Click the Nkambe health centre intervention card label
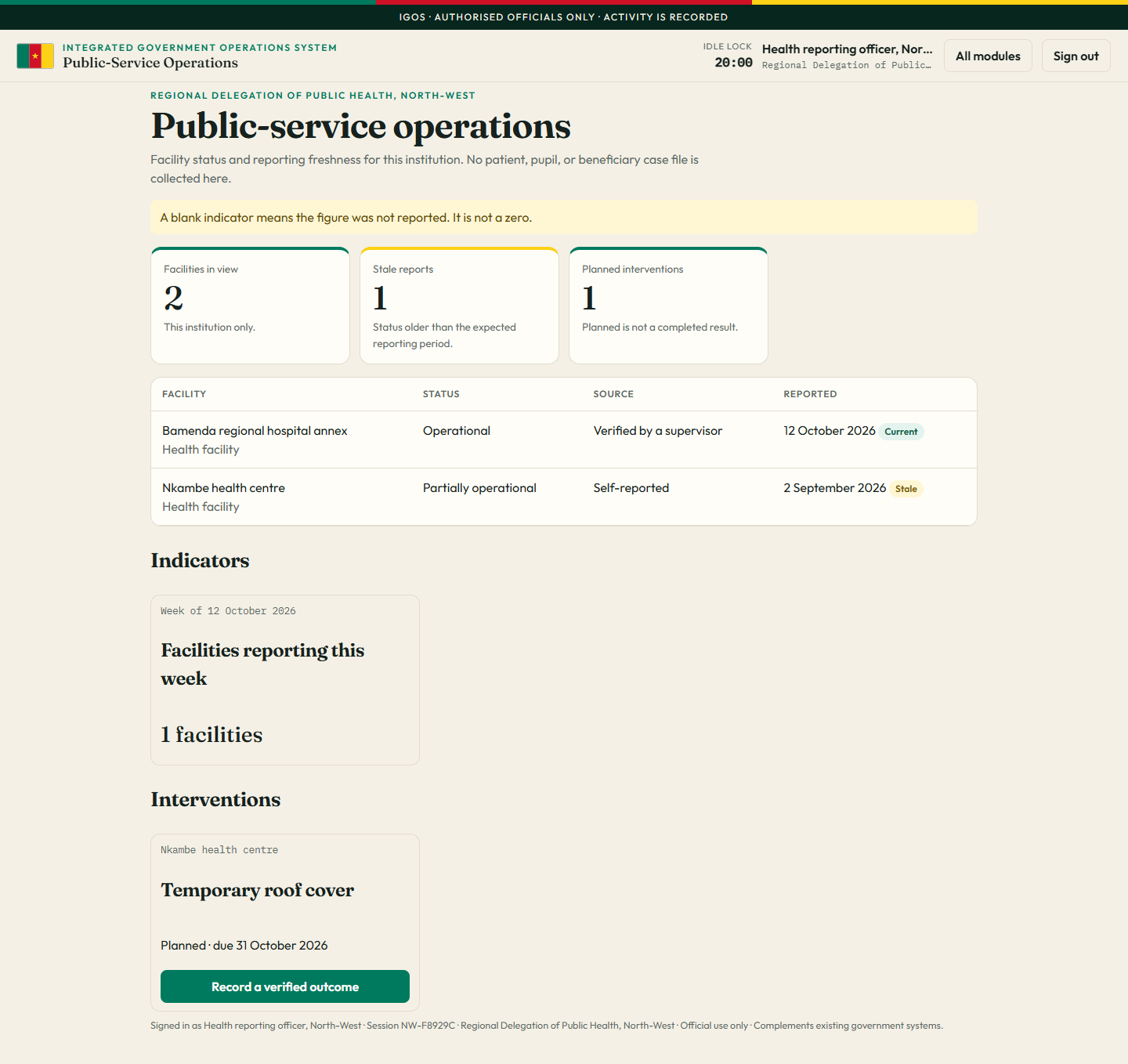This screenshot has width=1128, height=1064. [x=219, y=850]
